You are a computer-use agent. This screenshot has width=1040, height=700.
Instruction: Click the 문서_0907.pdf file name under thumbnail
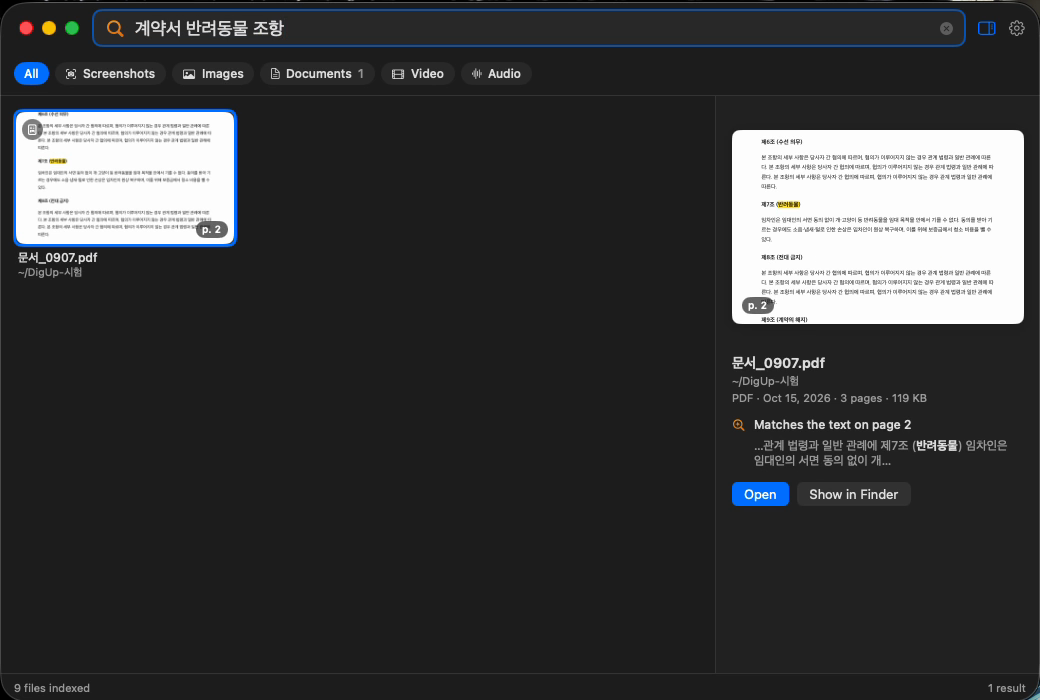pyautogui.click(x=58, y=257)
